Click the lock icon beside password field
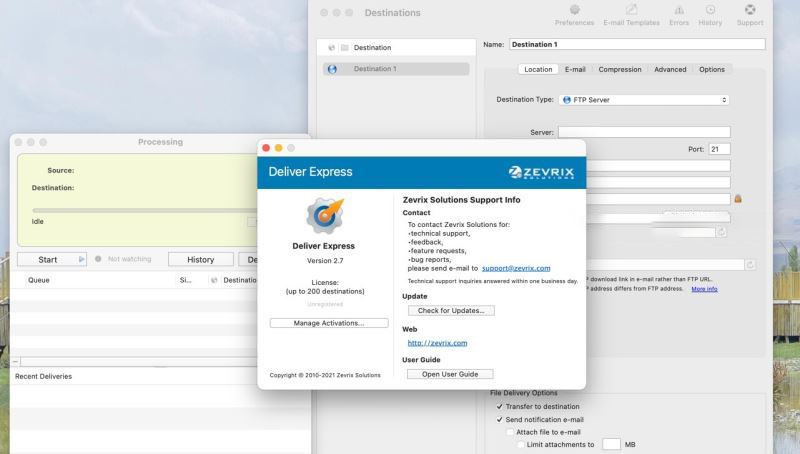Image resolution: width=800 pixels, height=454 pixels. [x=738, y=198]
